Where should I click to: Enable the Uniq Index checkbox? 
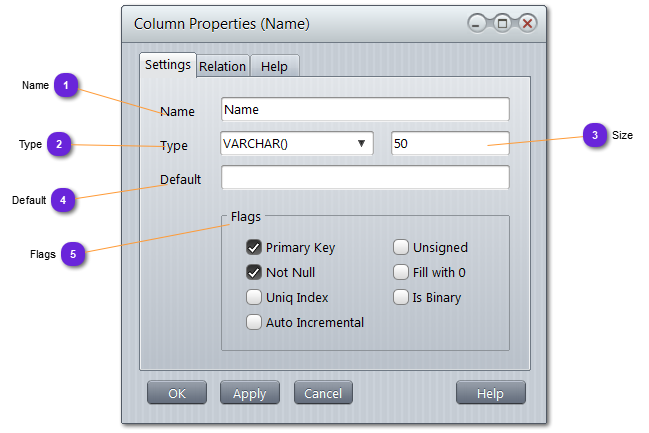coord(254,297)
